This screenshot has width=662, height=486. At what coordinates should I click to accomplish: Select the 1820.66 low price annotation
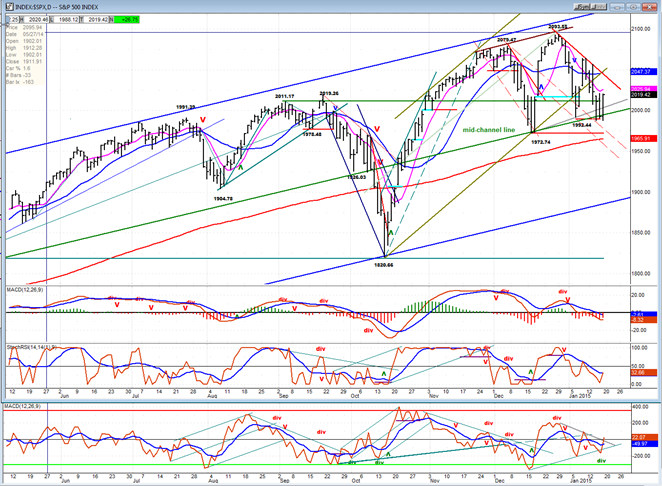(384, 265)
